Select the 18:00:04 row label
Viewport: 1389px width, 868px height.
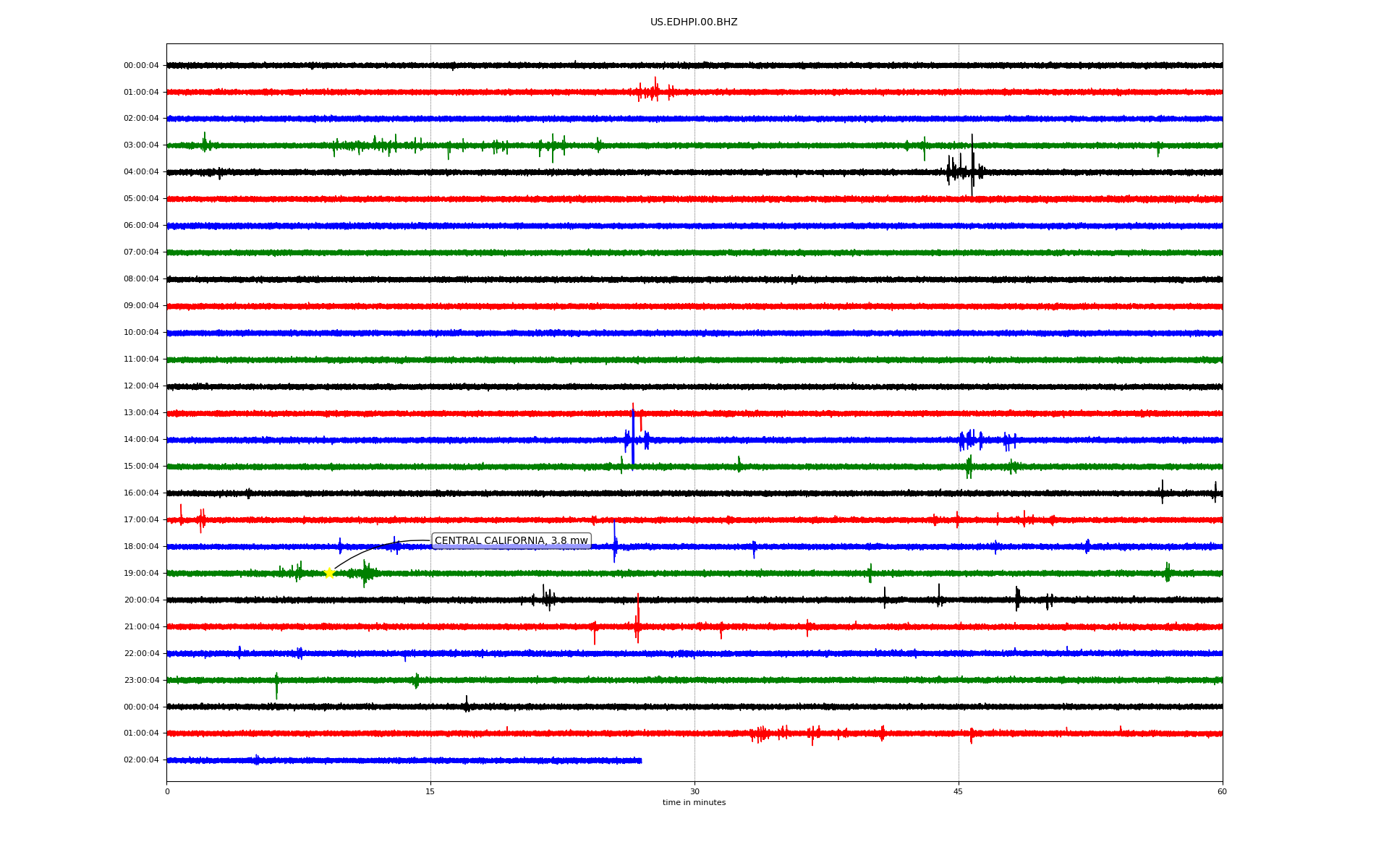(x=141, y=546)
